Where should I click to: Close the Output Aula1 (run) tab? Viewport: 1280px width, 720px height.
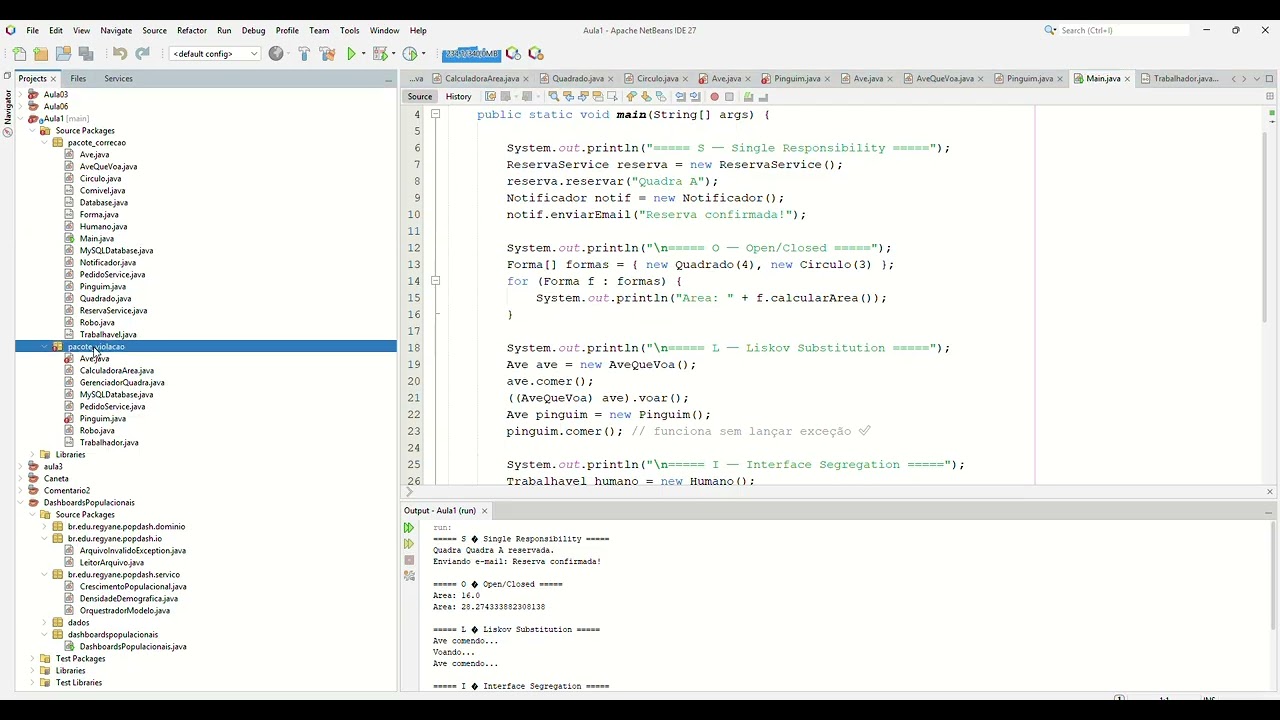pos(484,511)
